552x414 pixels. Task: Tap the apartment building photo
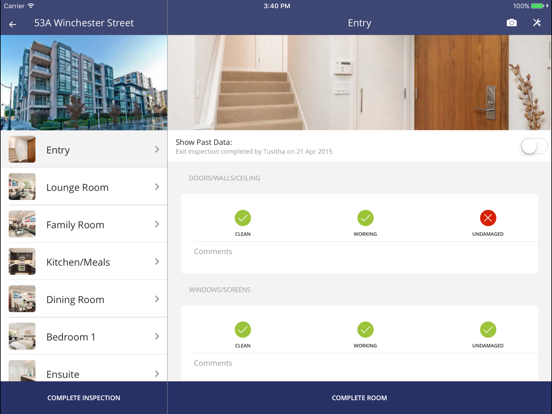coord(84,82)
